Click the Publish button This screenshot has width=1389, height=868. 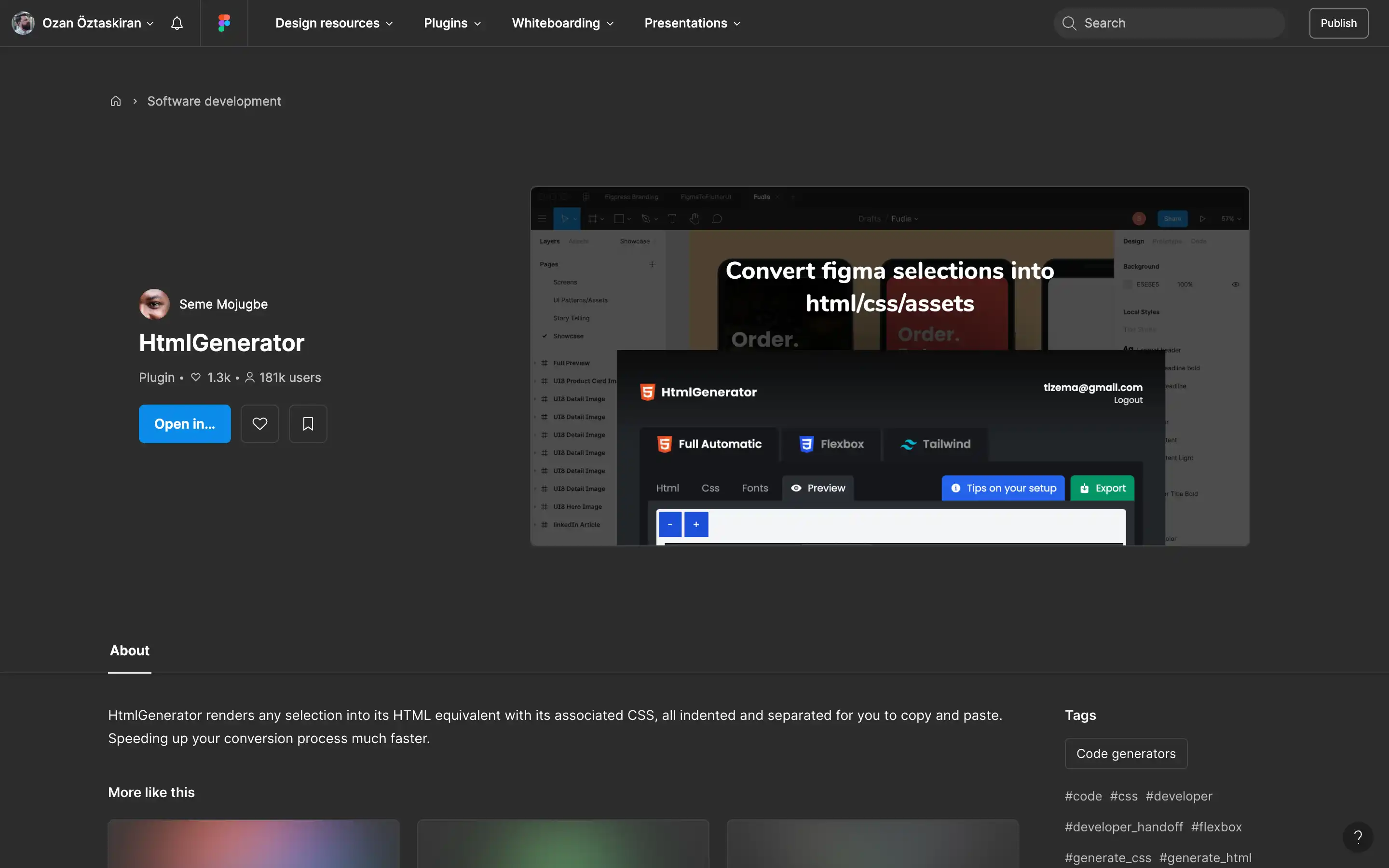click(1338, 23)
